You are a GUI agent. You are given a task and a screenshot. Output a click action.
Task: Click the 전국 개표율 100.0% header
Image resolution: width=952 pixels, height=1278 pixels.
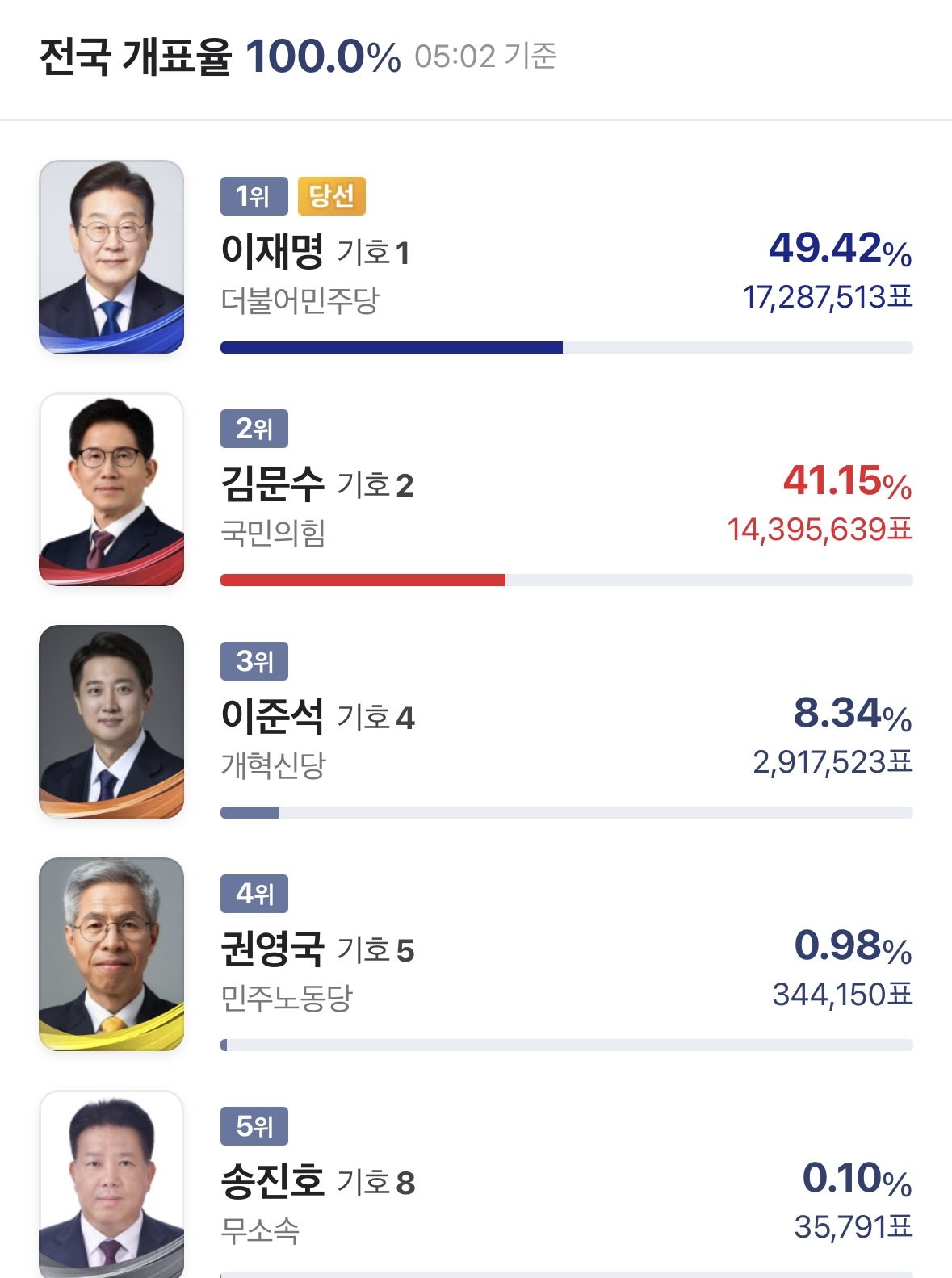point(220,57)
